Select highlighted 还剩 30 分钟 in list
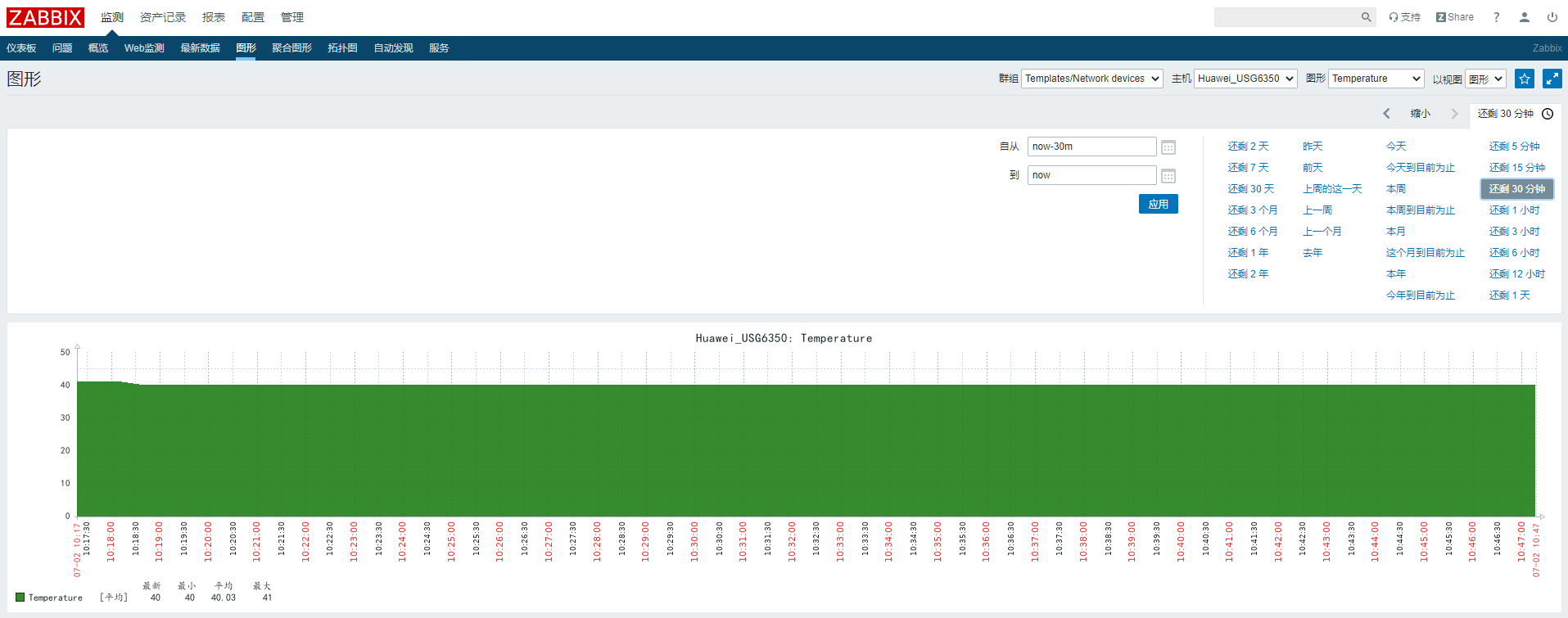The height and width of the screenshot is (618, 1568). pos(1517,189)
